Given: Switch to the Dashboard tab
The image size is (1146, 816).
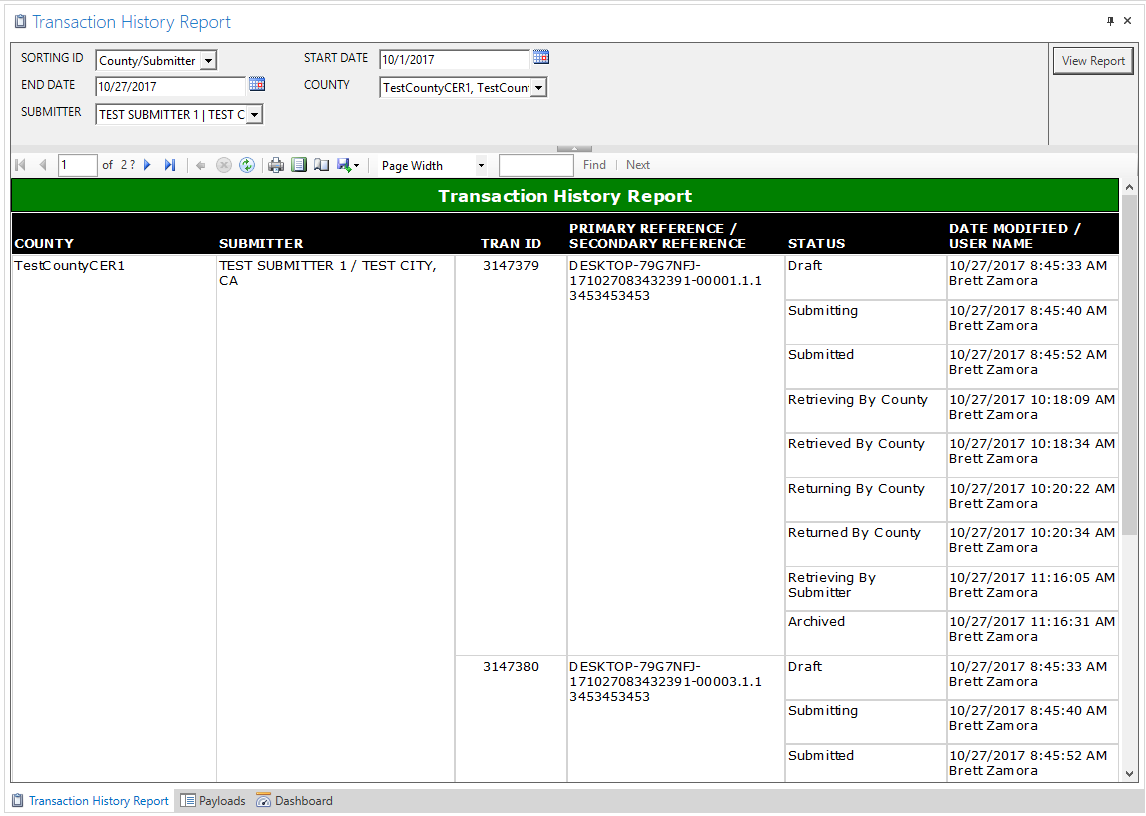Looking at the screenshot, I should 295,801.
